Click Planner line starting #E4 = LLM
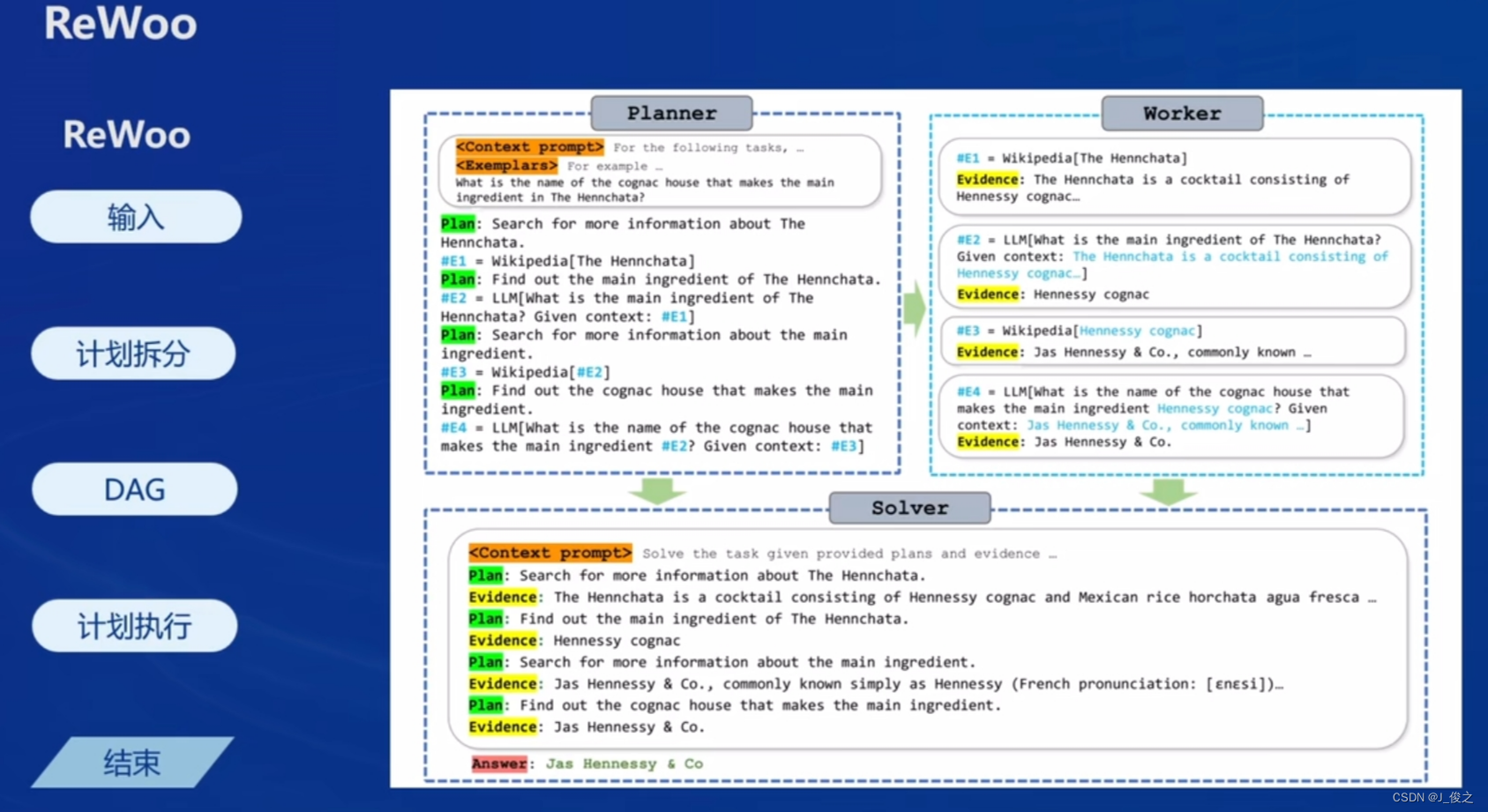Screen dimensions: 1488x812 pyautogui.click(x=656, y=437)
